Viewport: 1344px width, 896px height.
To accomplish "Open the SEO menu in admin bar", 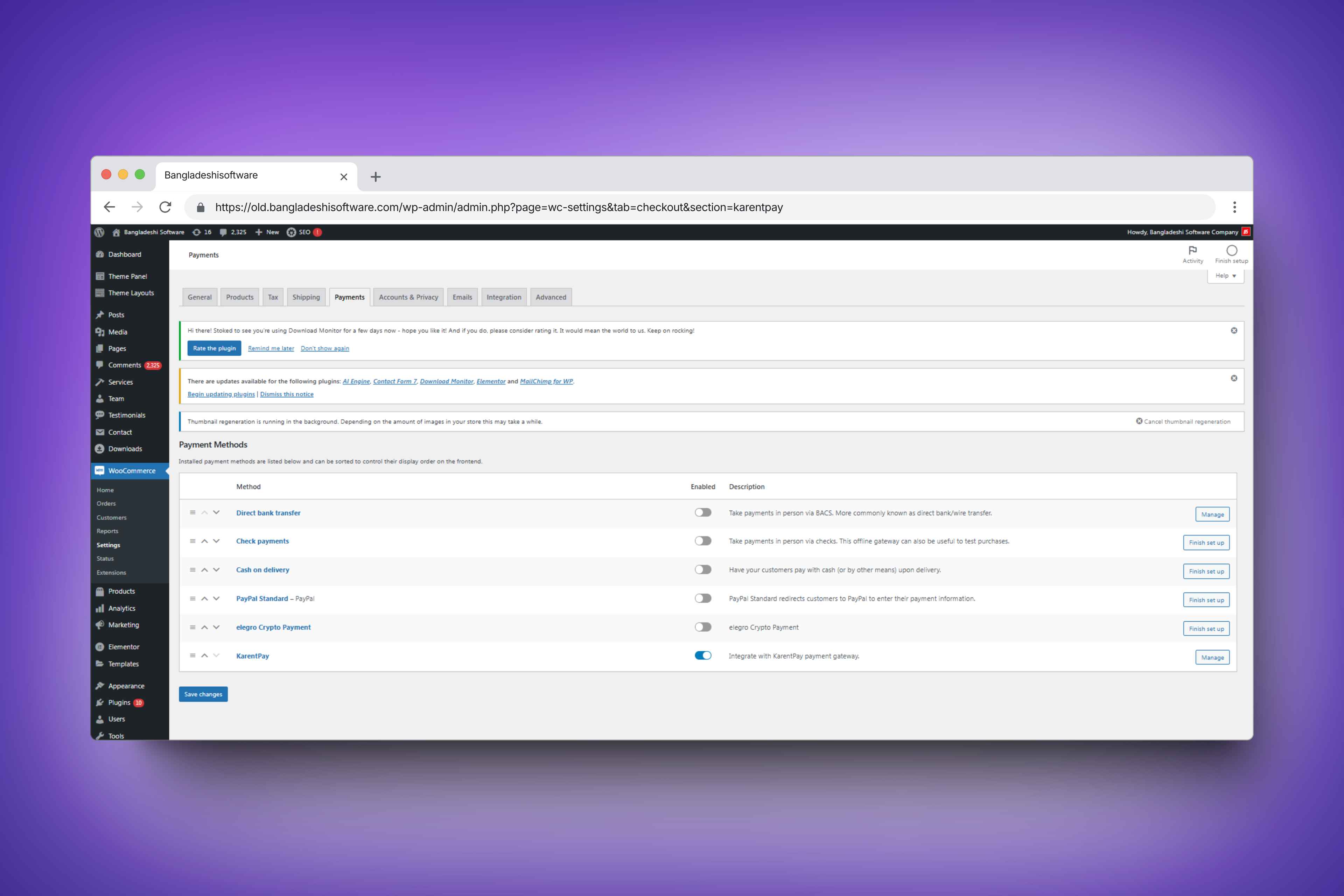I will [304, 232].
